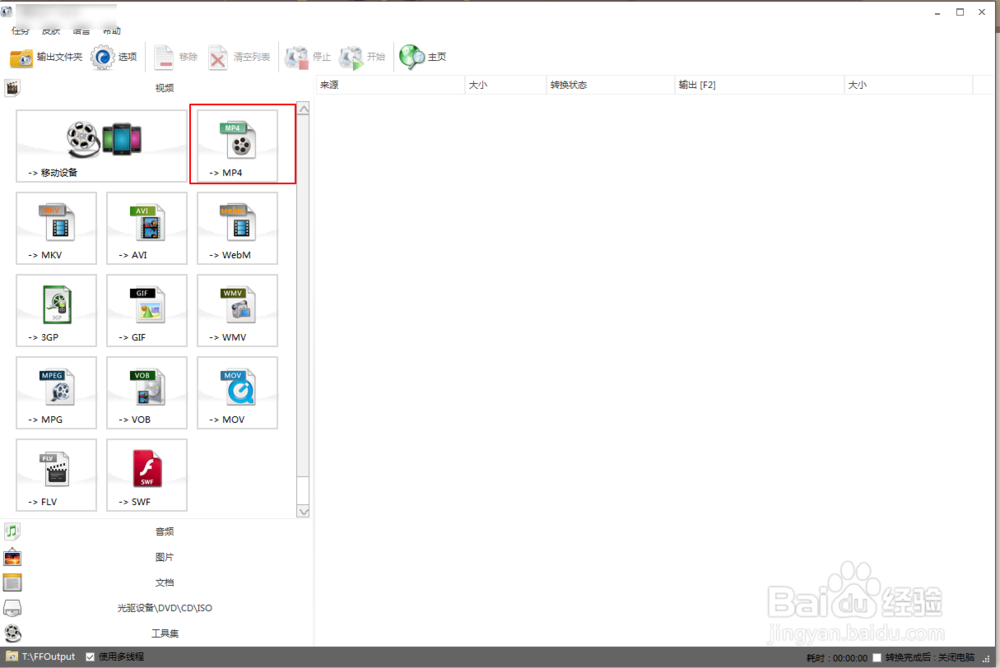Click the 清空列表 clear list button
Image resolution: width=1000 pixels, height=668 pixels.
(239, 57)
